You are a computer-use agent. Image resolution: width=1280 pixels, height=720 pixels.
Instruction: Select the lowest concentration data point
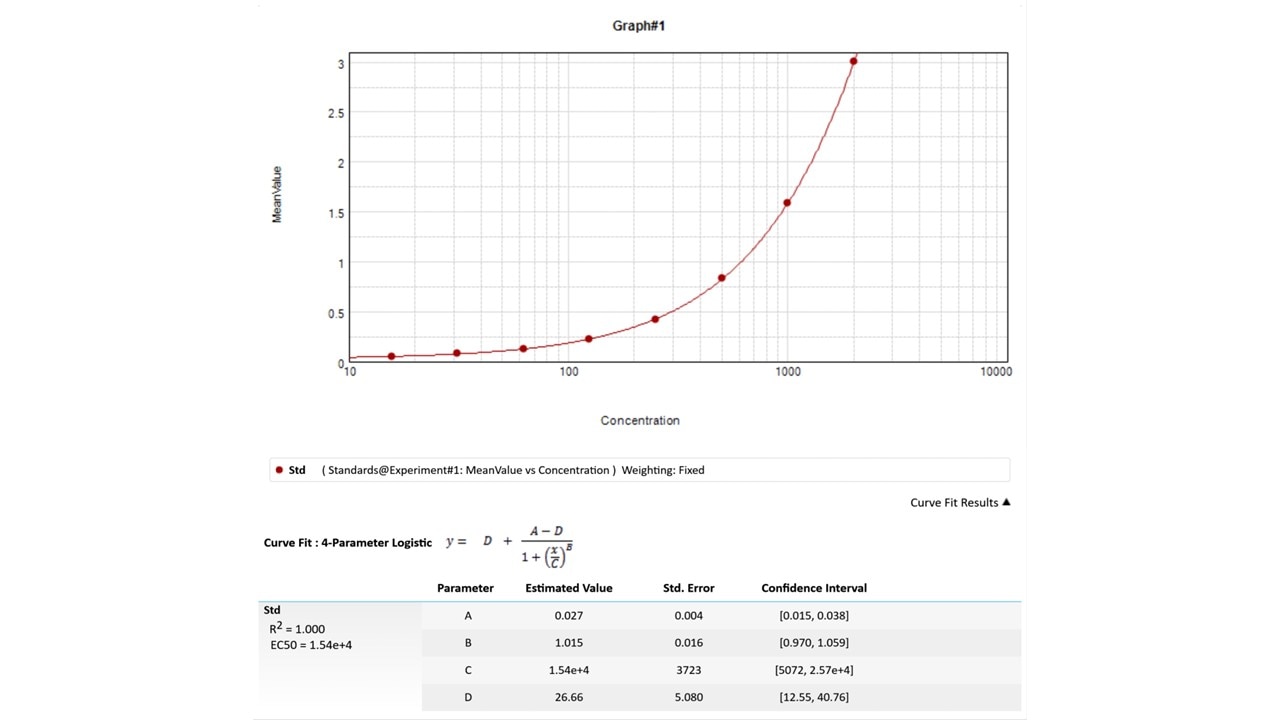tap(391, 356)
